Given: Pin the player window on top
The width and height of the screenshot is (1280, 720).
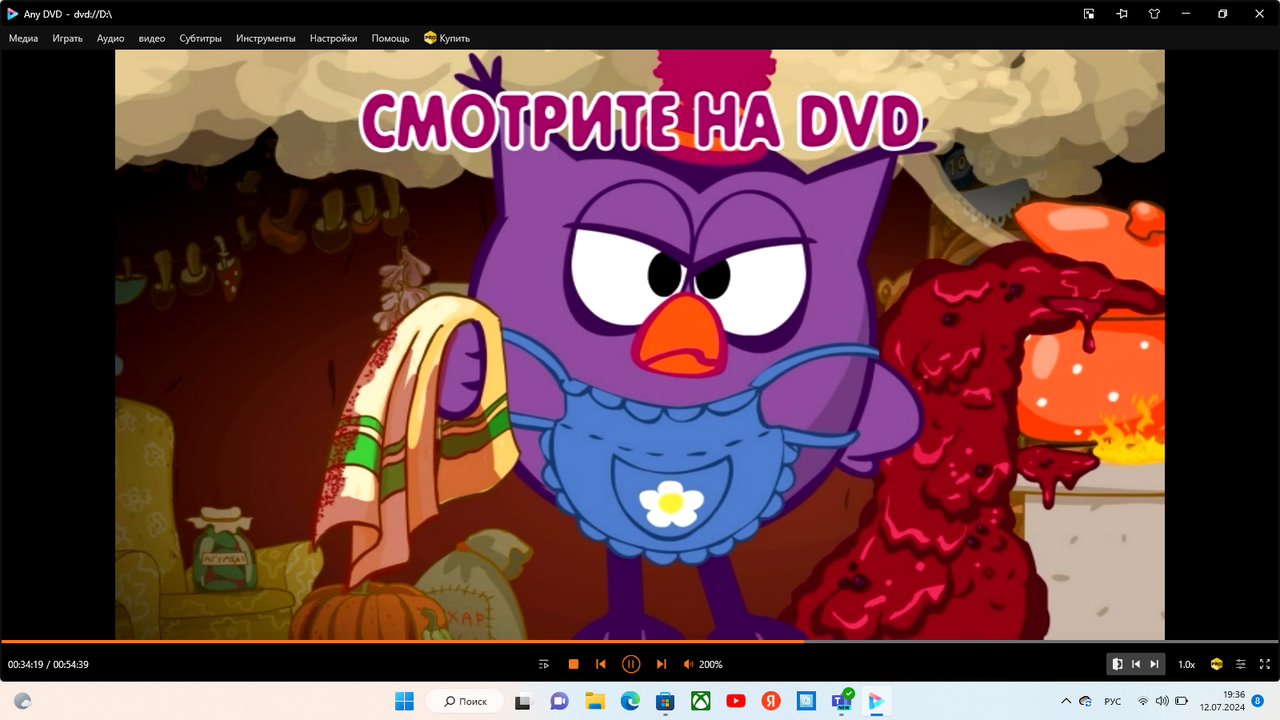Looking at the screenshot, I should [x=1122, y=14].
